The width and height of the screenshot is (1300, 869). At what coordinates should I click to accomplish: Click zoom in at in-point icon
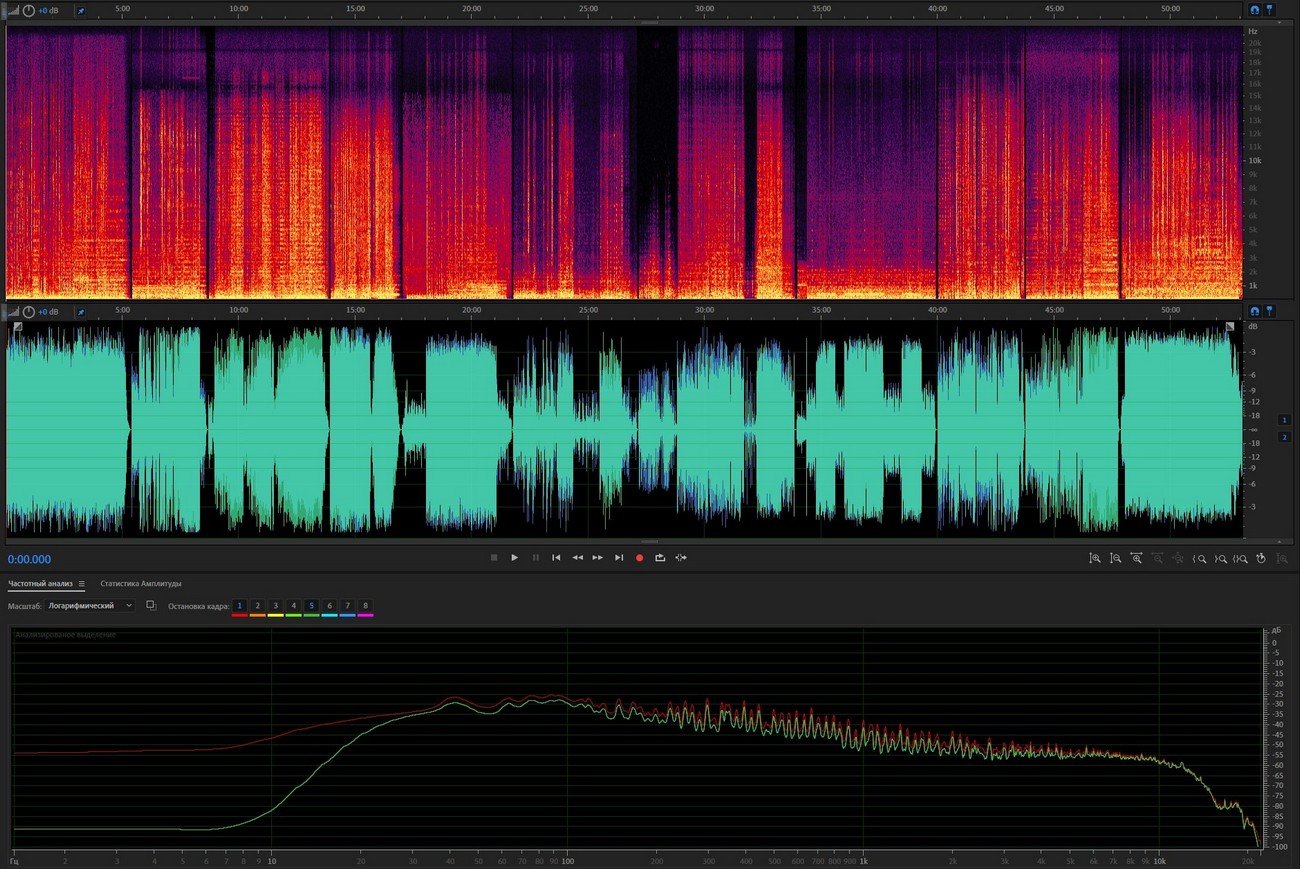(1199, 558)
